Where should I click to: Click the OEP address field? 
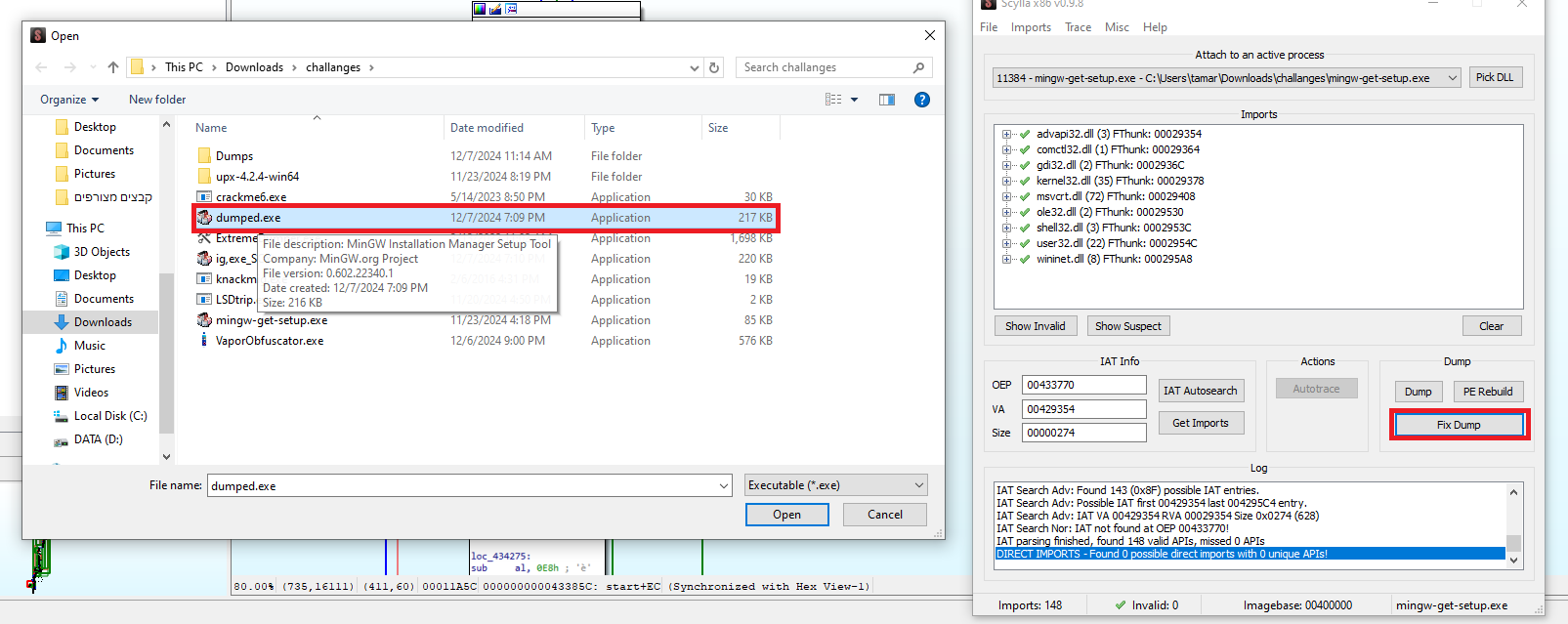pyautogui.click(x=1083, y=385)
